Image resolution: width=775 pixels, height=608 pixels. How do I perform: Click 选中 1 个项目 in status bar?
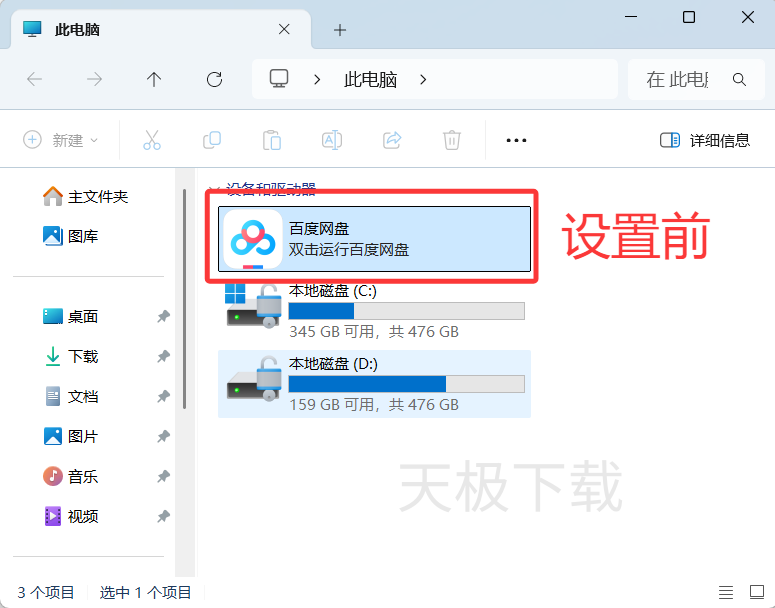pos(145,592)
